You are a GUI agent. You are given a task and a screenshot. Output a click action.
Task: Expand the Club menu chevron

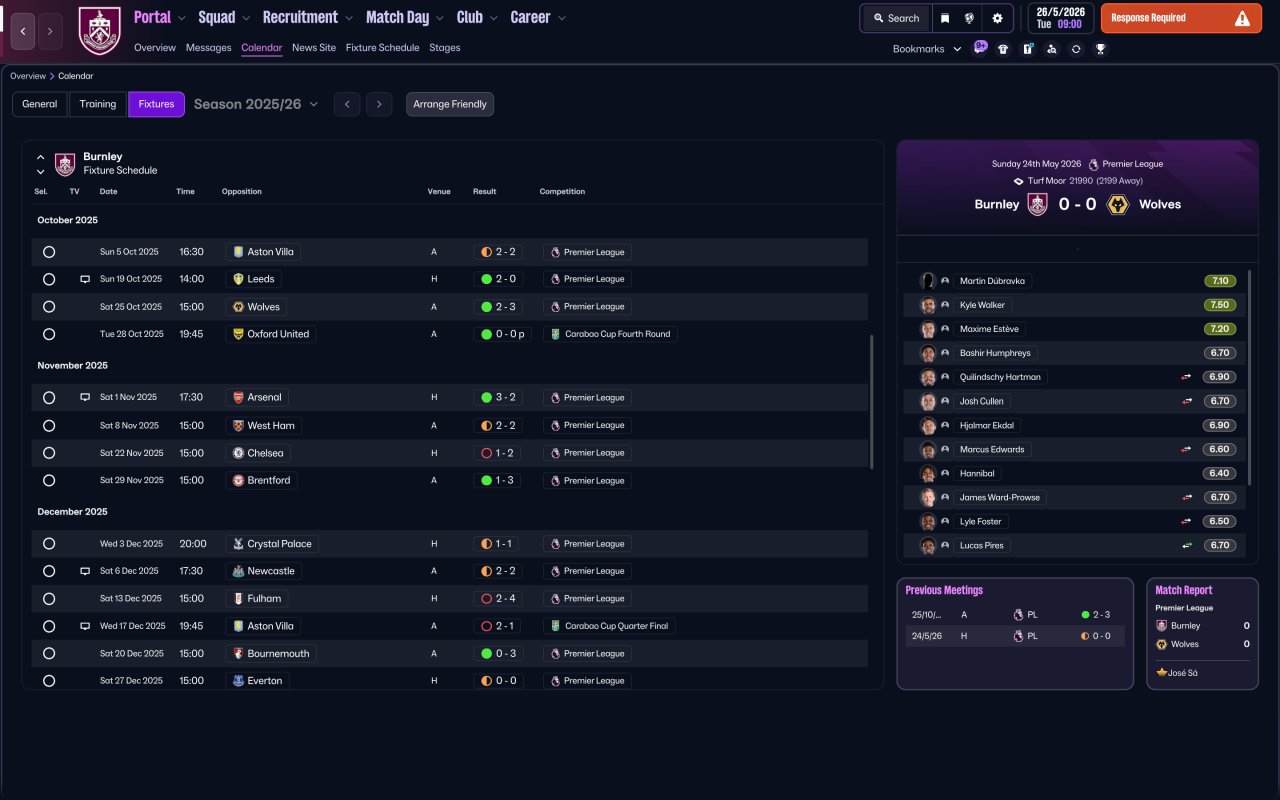(x=493, y=18)
